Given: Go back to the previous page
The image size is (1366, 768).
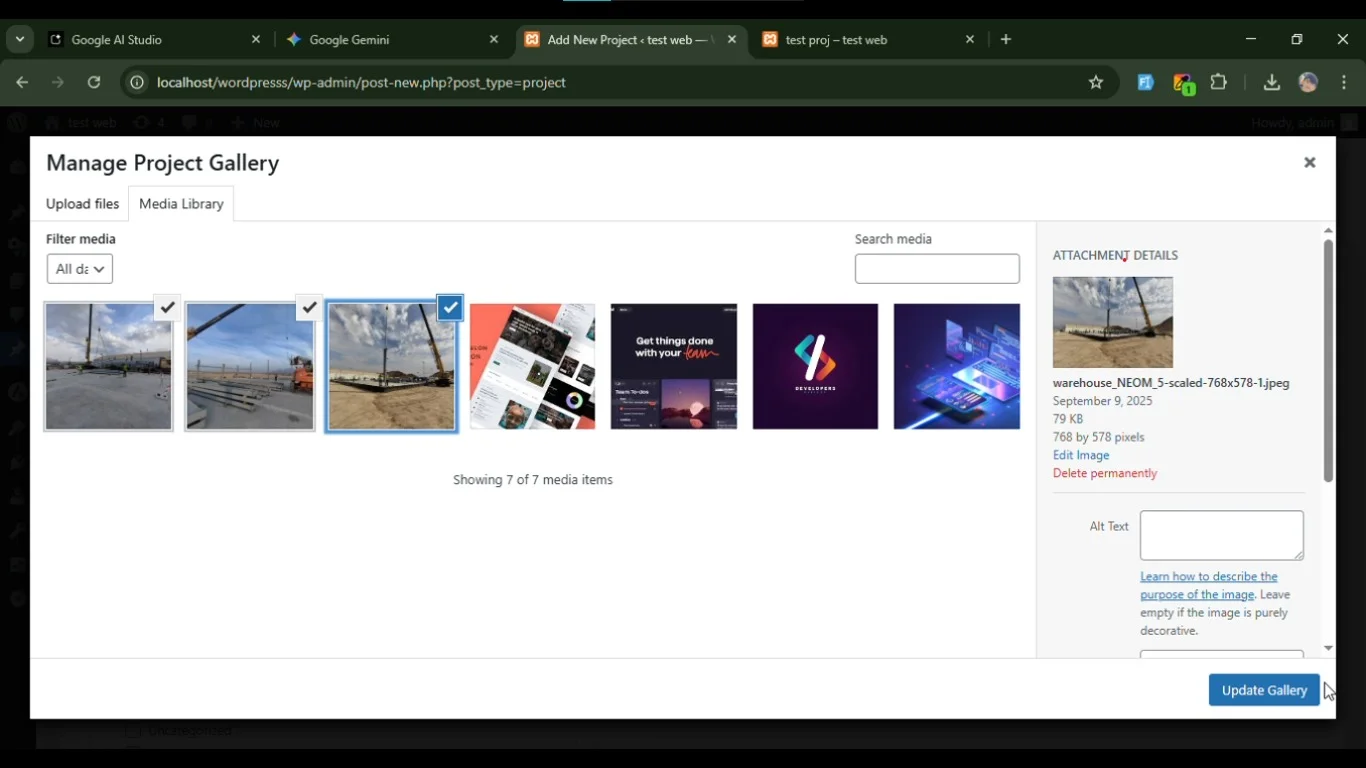Looking at the screenshot, I should 22,83.
